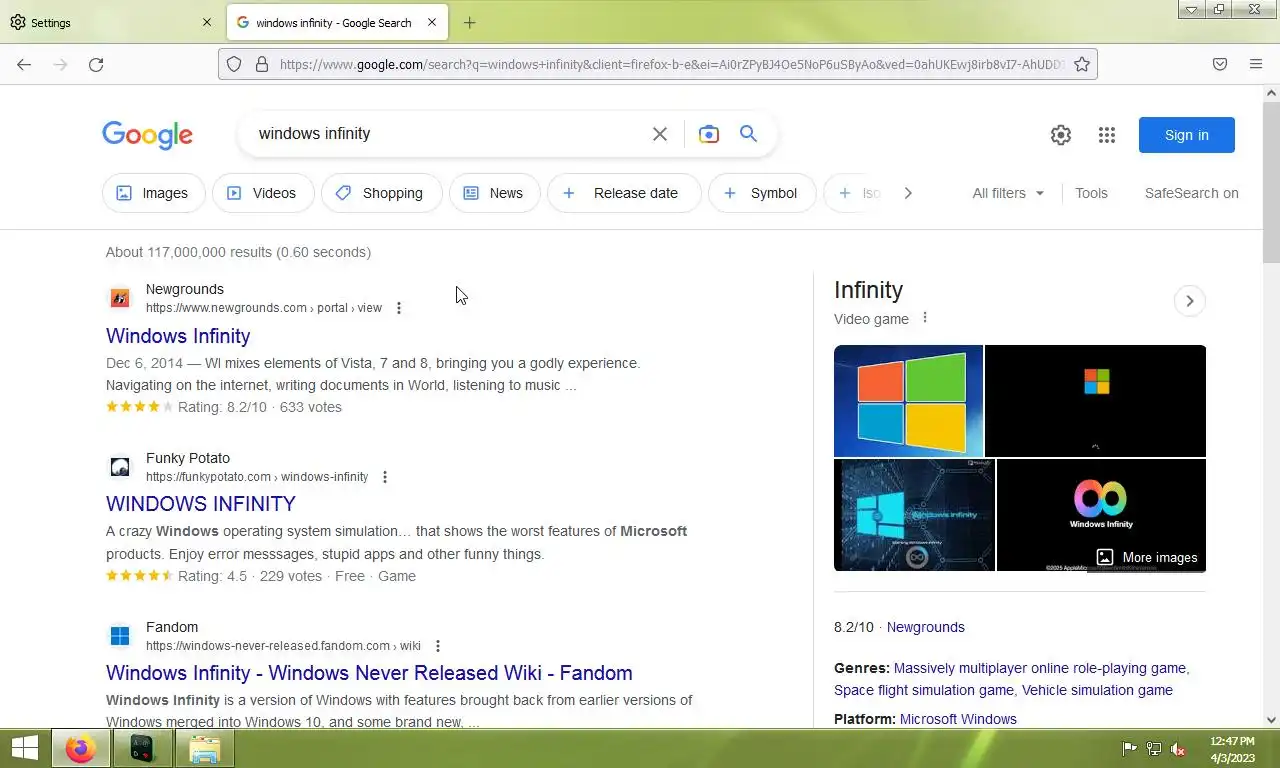This screenshot has height=768, width=1280.
Task: Add the Symbol filter chip
Action: pos(761,193)
